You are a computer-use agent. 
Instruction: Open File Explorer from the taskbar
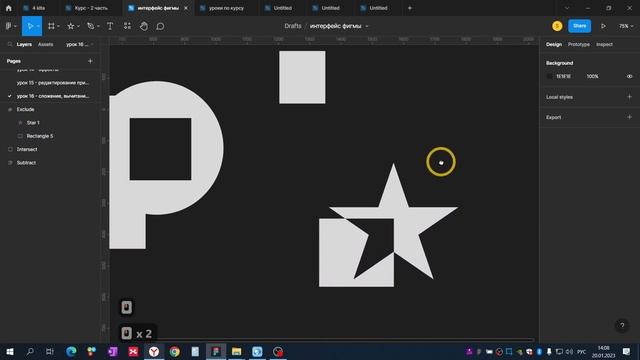click(x=236, y=351)
